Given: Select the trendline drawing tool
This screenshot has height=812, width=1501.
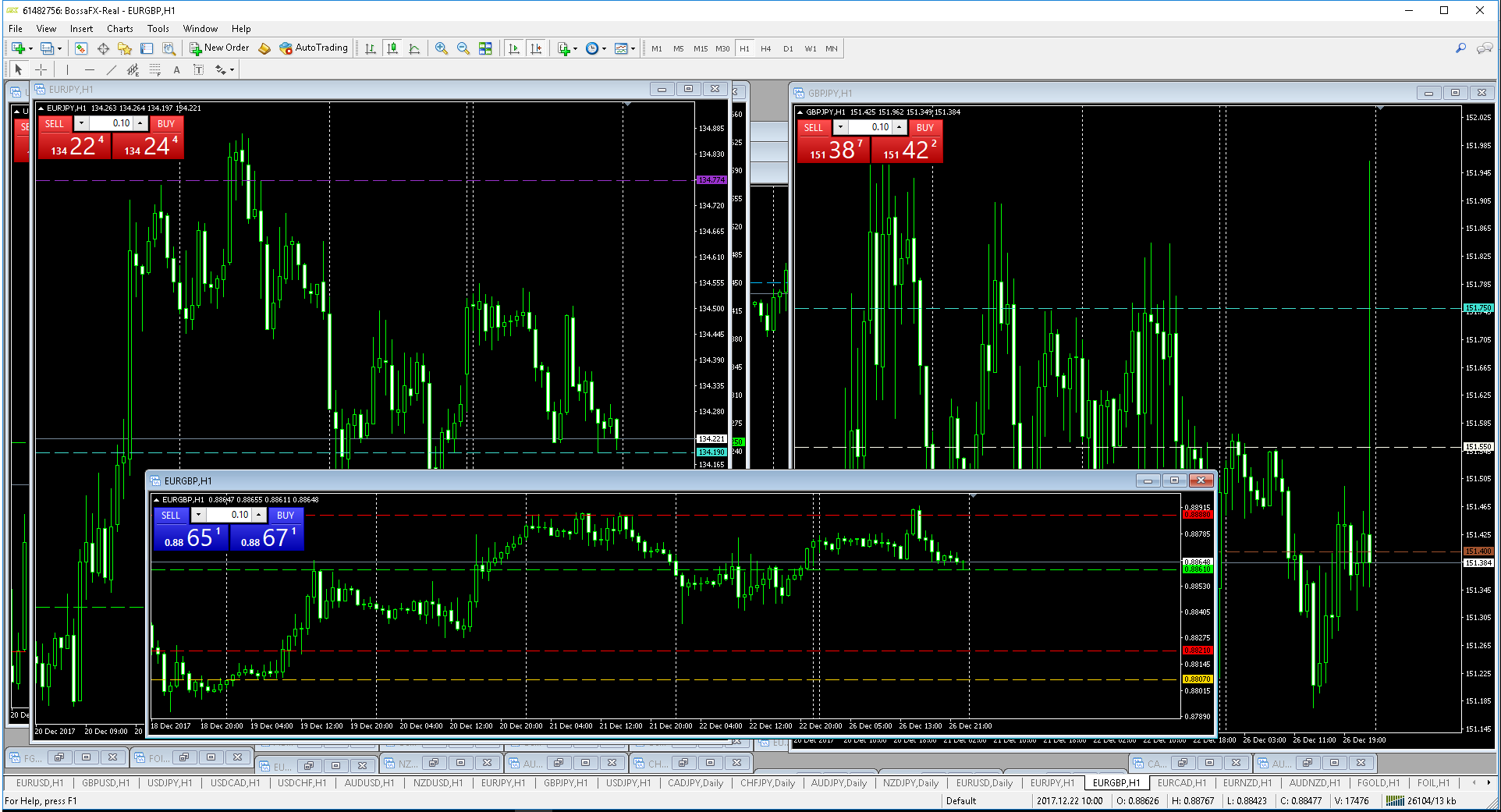Looking at the screenshot, I should (x=112, y=69).
